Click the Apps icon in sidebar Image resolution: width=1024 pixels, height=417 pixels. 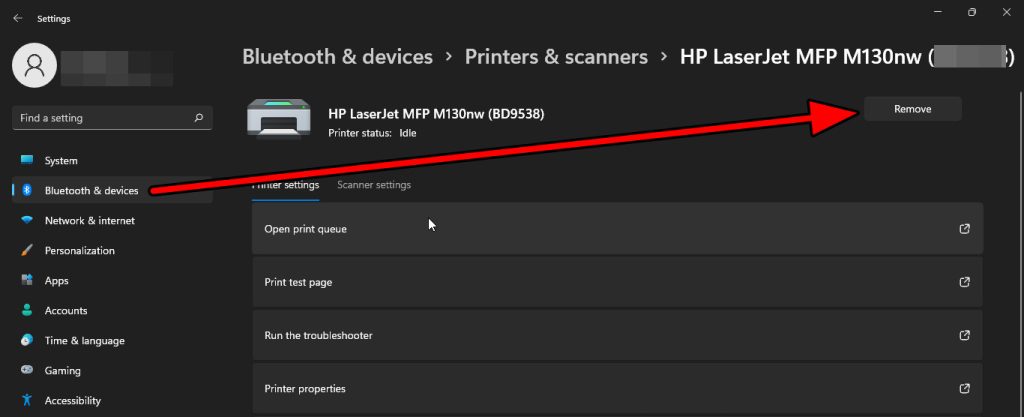click(27, 281)
